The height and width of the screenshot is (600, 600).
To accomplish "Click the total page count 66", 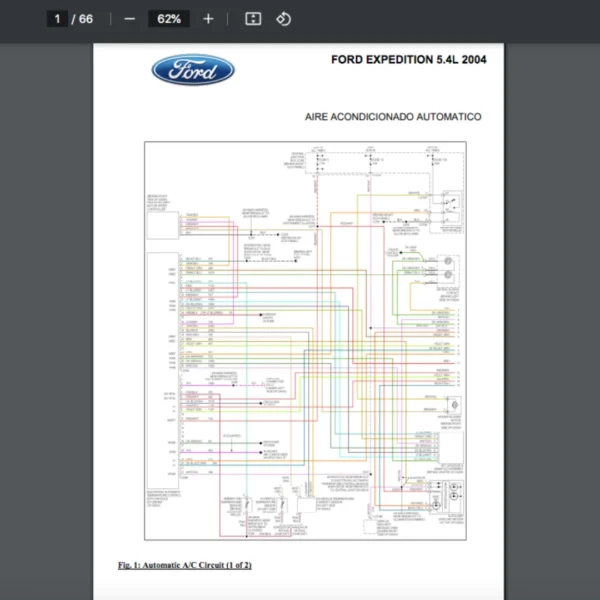I will pos(86,19).
